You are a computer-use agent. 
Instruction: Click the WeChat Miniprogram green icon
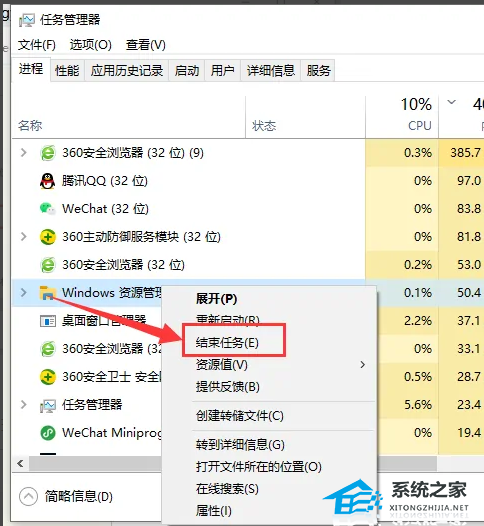(48, 433)
